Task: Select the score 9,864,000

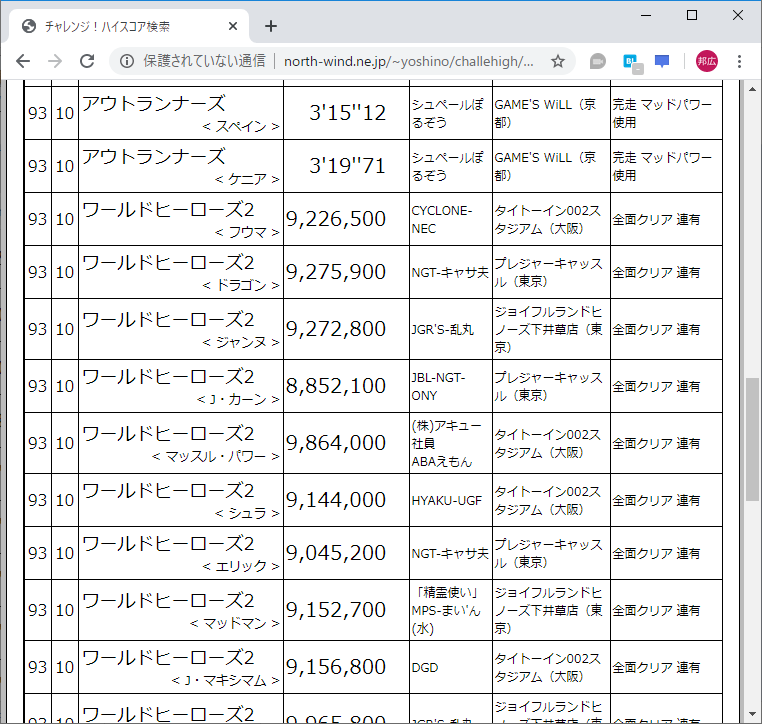Action: 336,443
